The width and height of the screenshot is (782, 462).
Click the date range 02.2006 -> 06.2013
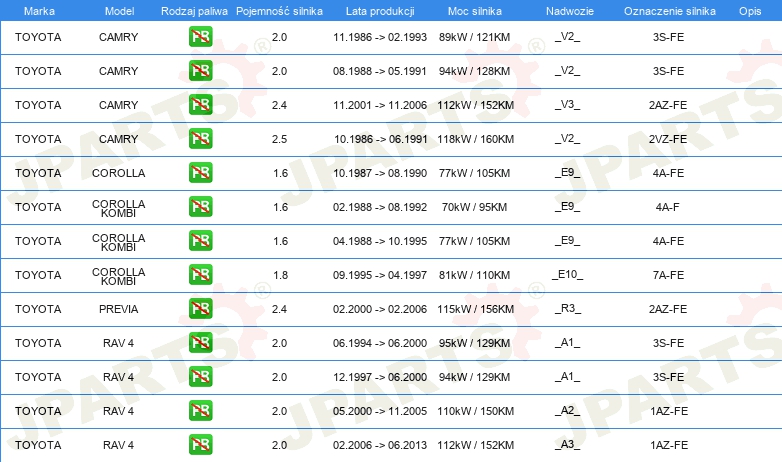coord(380,445)
